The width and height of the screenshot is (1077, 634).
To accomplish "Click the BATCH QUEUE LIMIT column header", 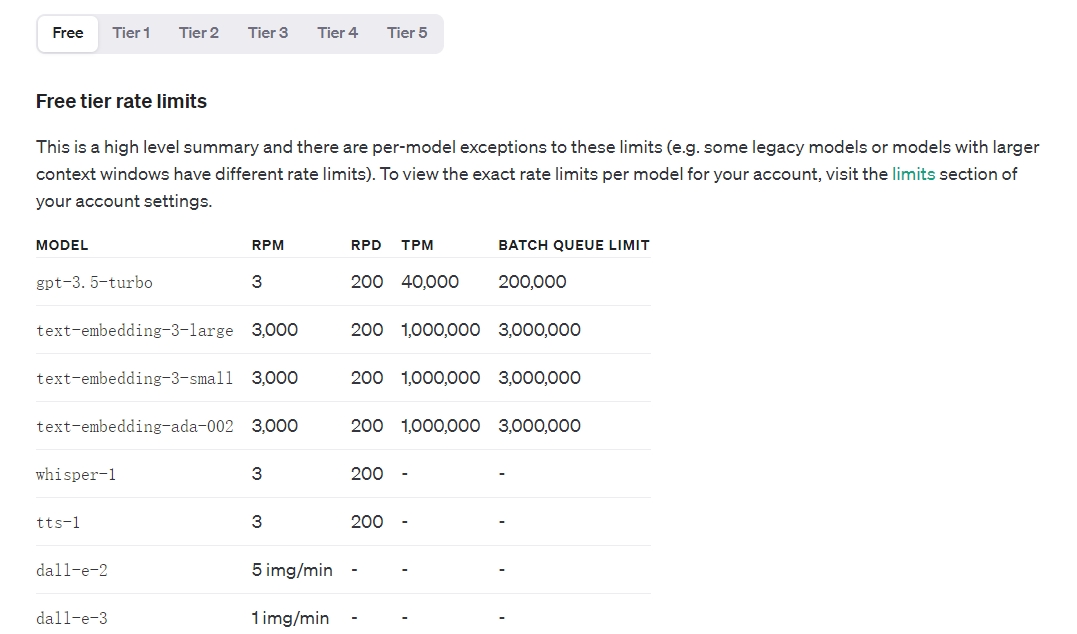I will click(574, 245).
